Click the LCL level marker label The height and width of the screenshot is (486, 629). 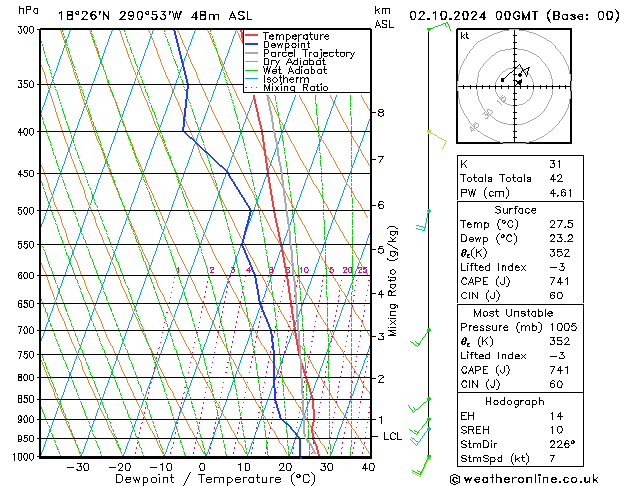point(393,437)
